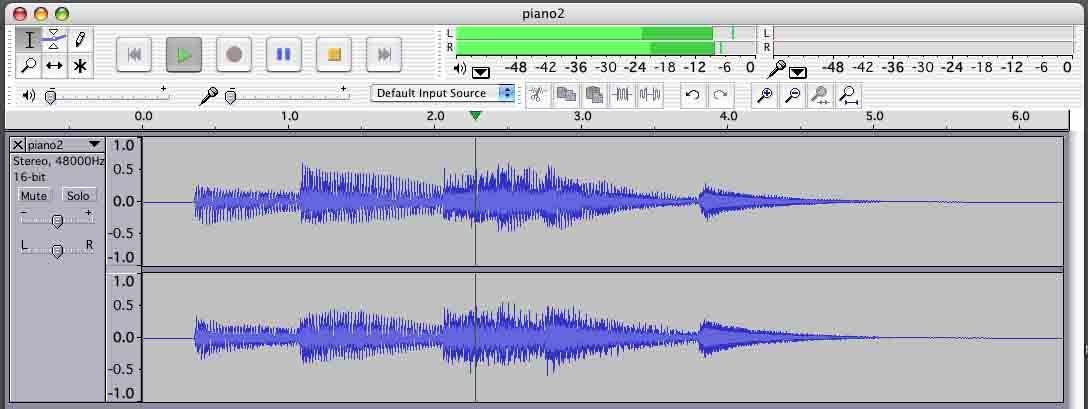Image resolution: width=1088 pixels, height=409 pixels.
Task: Select the Multi-tool asterisk icon
Action: [80, 66]
